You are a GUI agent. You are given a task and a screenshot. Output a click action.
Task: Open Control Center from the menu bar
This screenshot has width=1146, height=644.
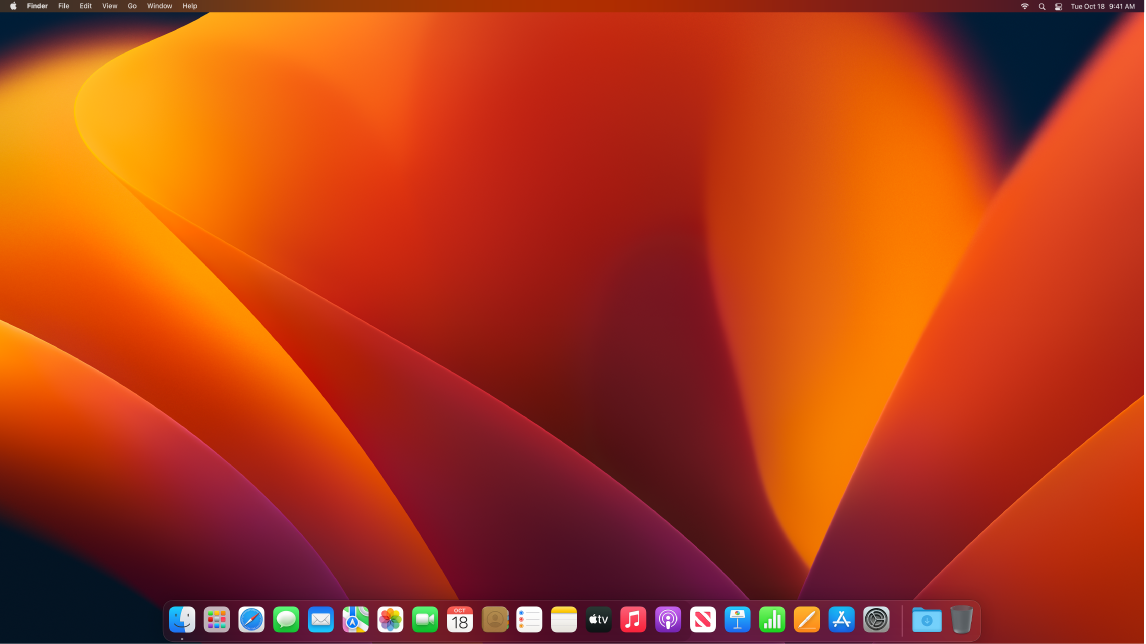click(1058, 6)
